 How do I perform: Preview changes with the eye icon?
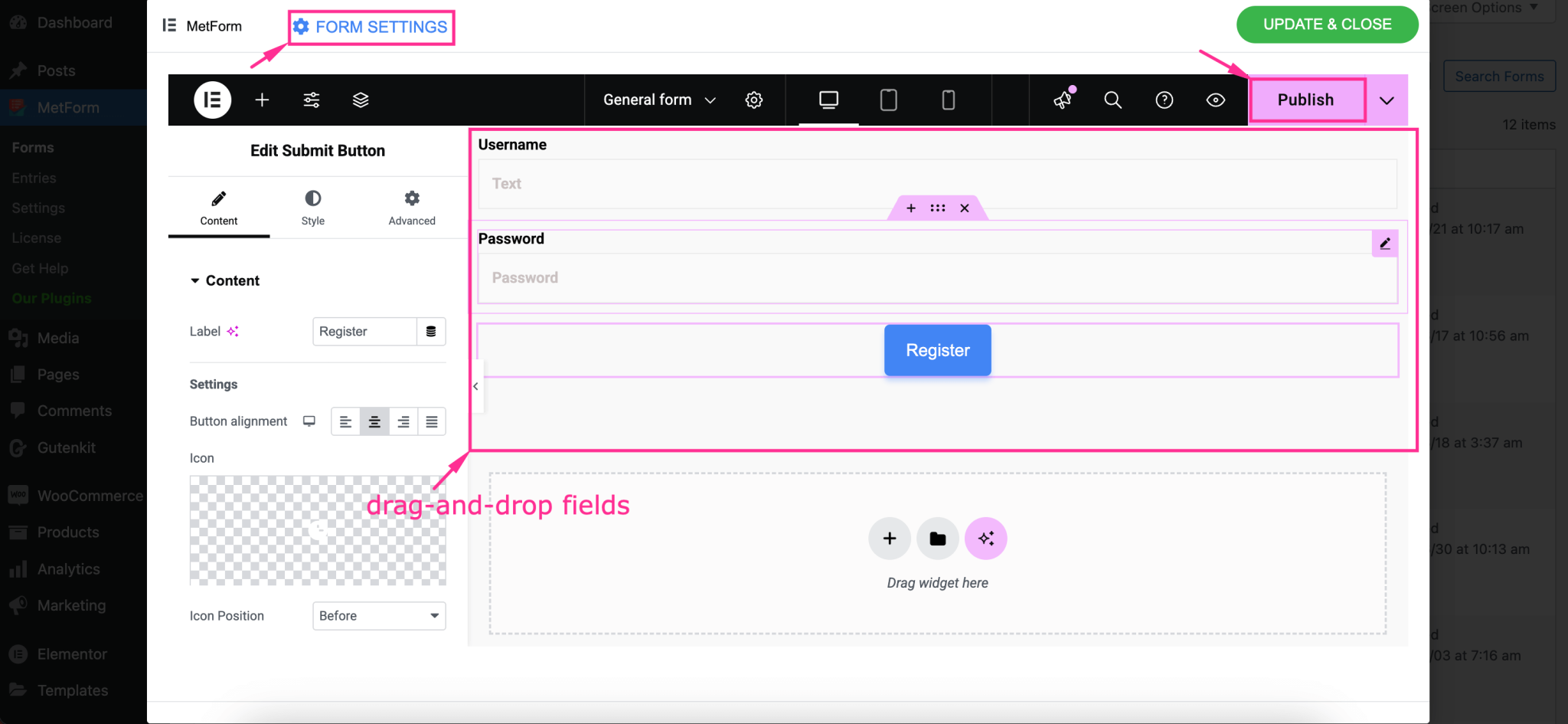(1214, 100)
